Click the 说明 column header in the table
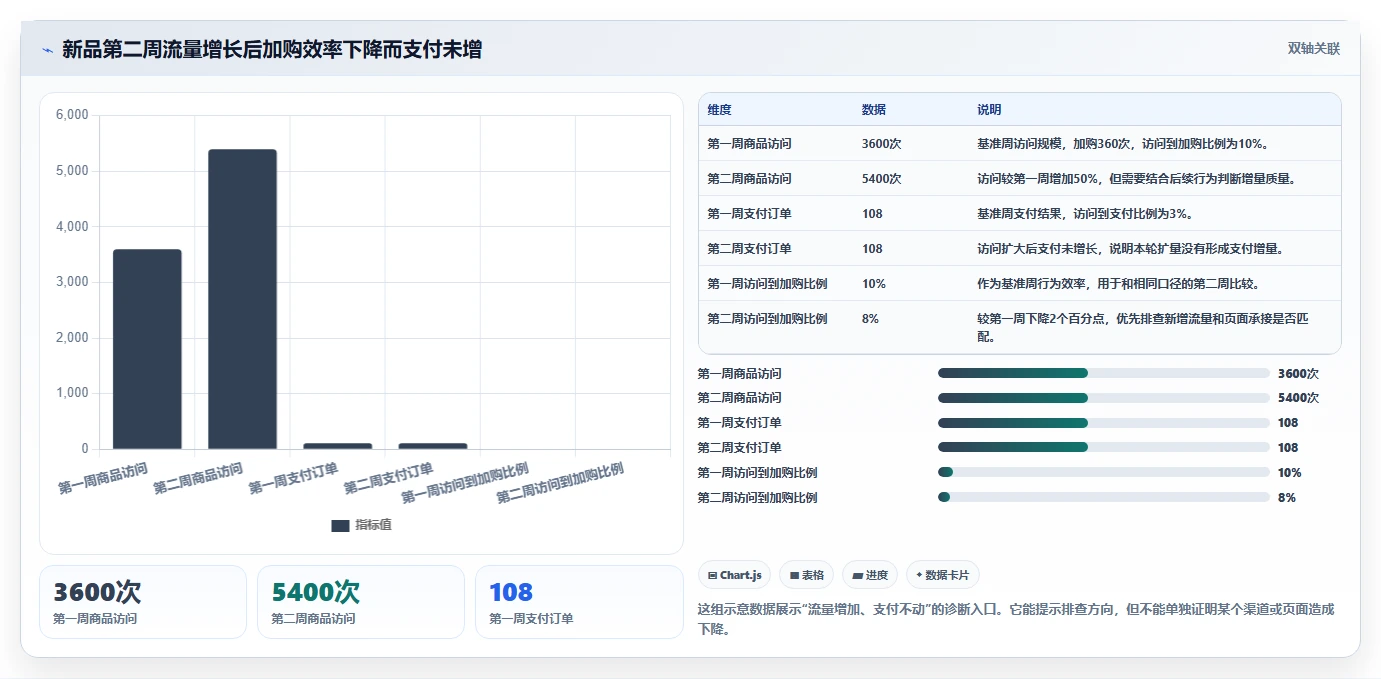This screenshot has width=1381, height=679. click(989, 110)
